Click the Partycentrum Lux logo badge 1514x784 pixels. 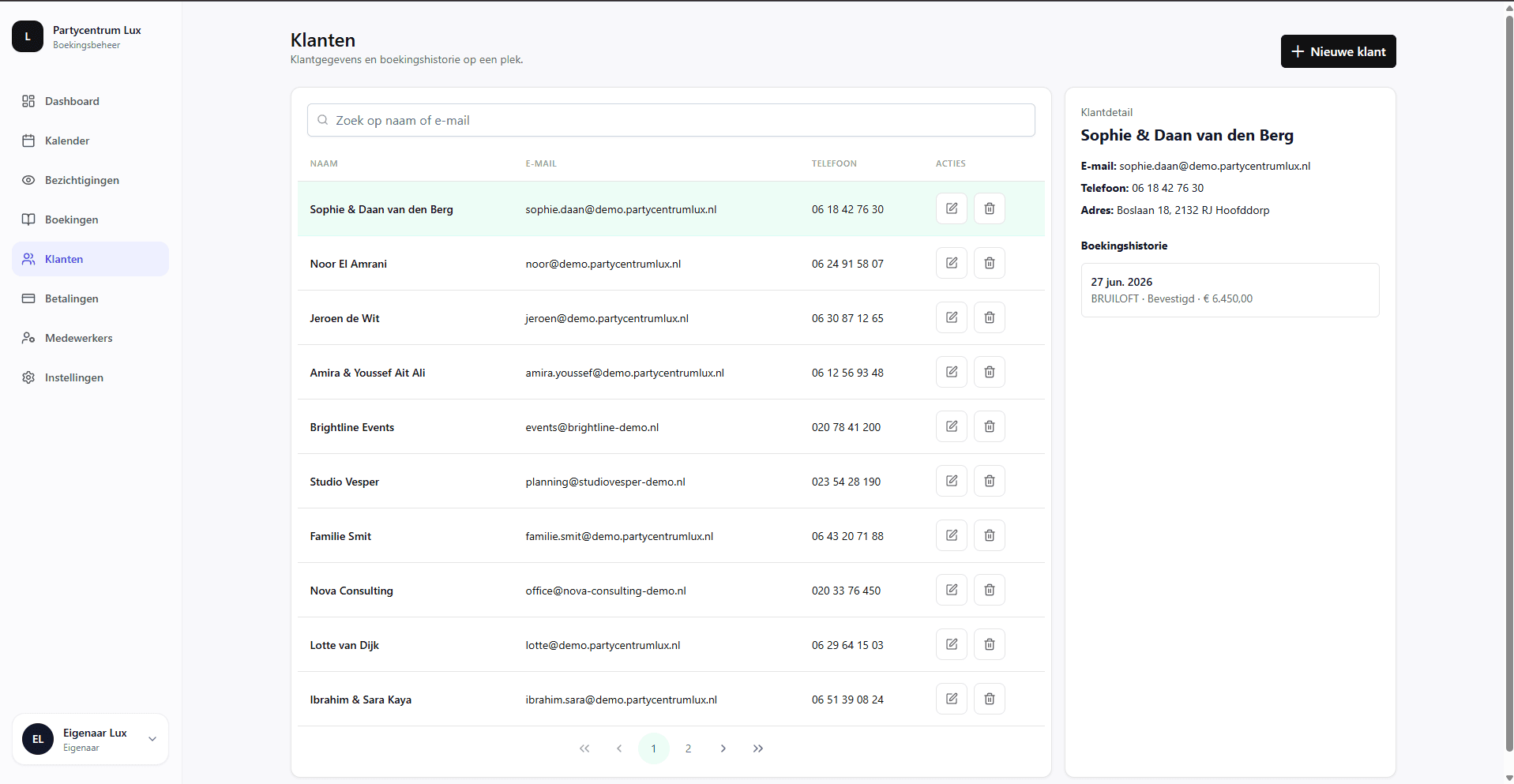[x=28, y=36]
